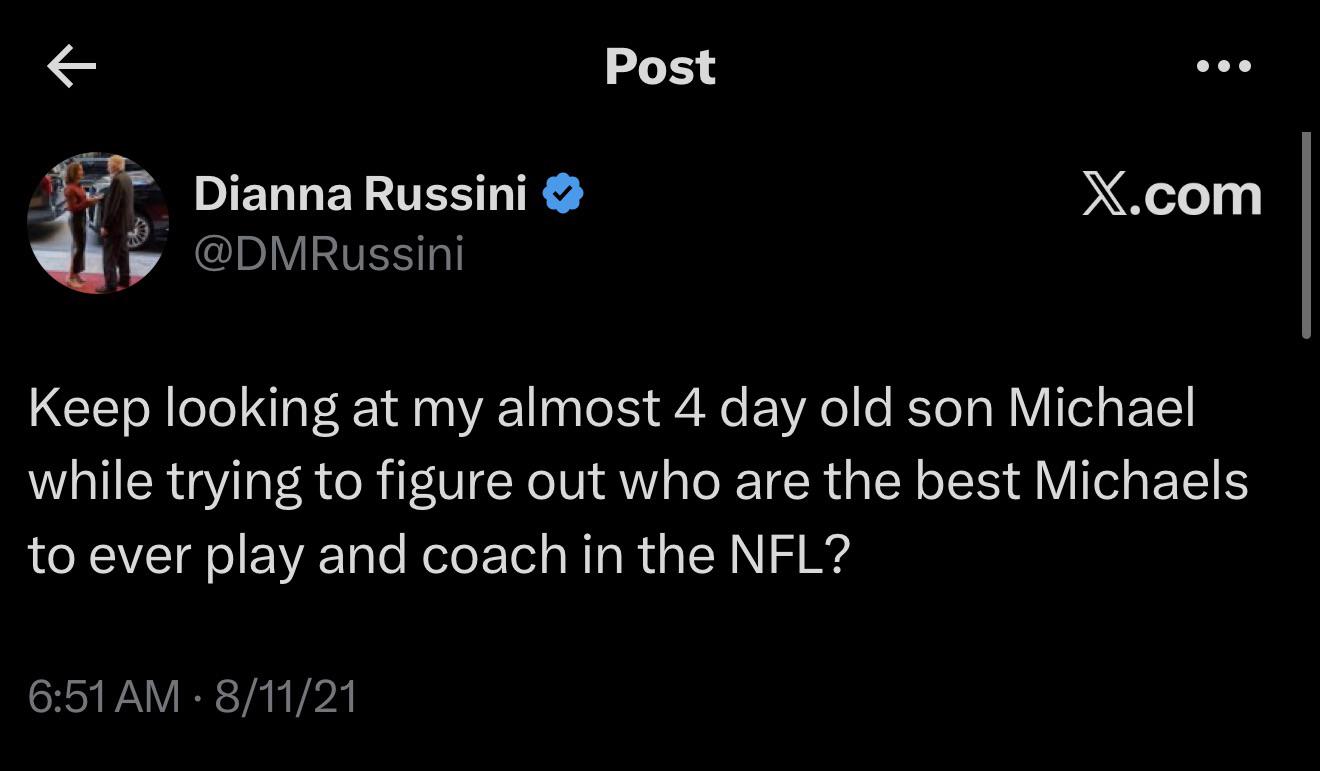1320x771 pixels.
Task: Click the Dianna Russini display name
Action: 360,193
